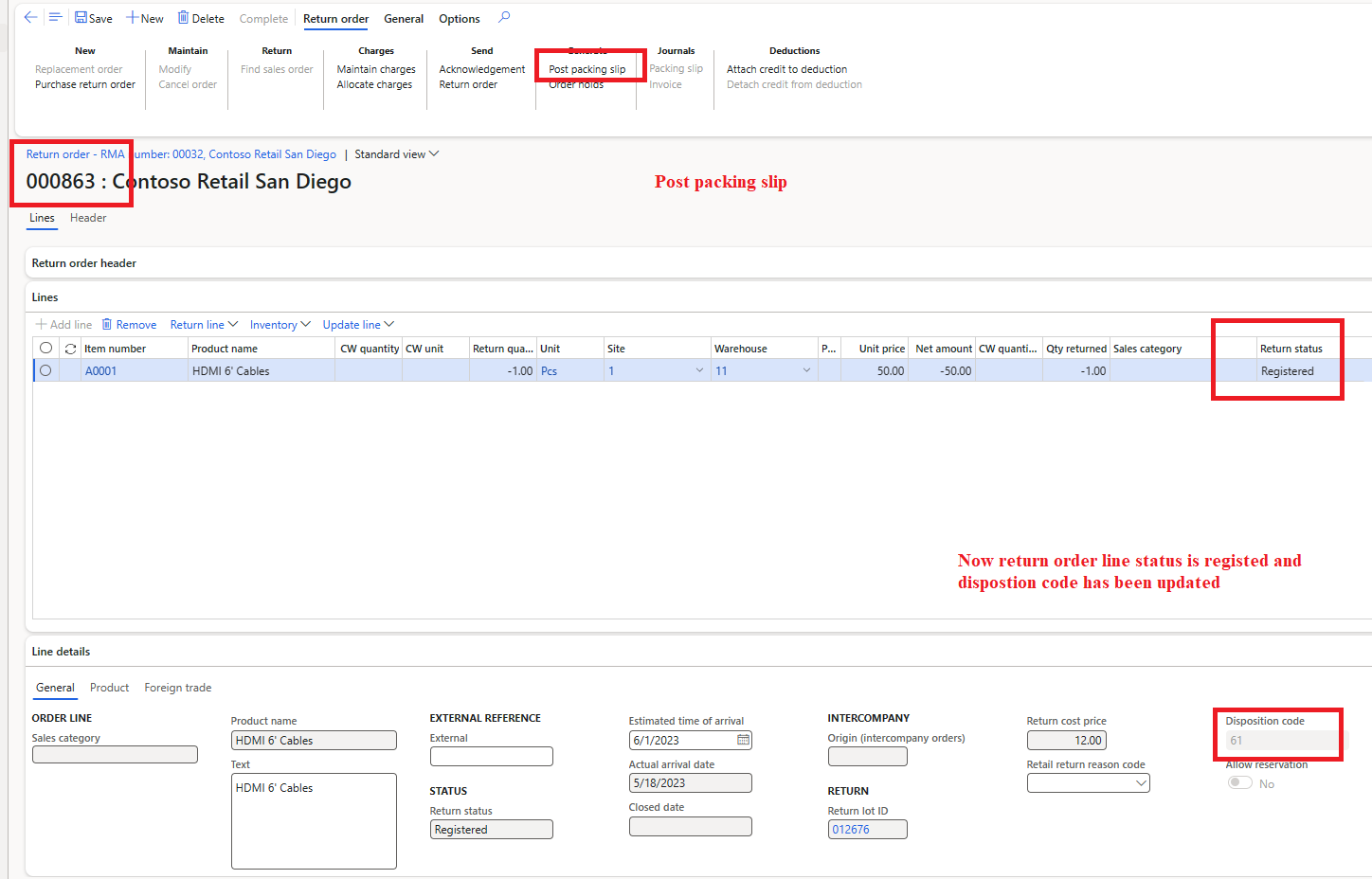Open the Product tab in Line details

109,688
